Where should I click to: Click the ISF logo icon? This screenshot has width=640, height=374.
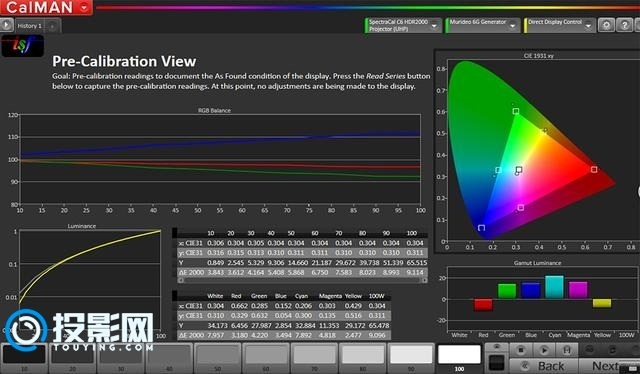point(22,46)
